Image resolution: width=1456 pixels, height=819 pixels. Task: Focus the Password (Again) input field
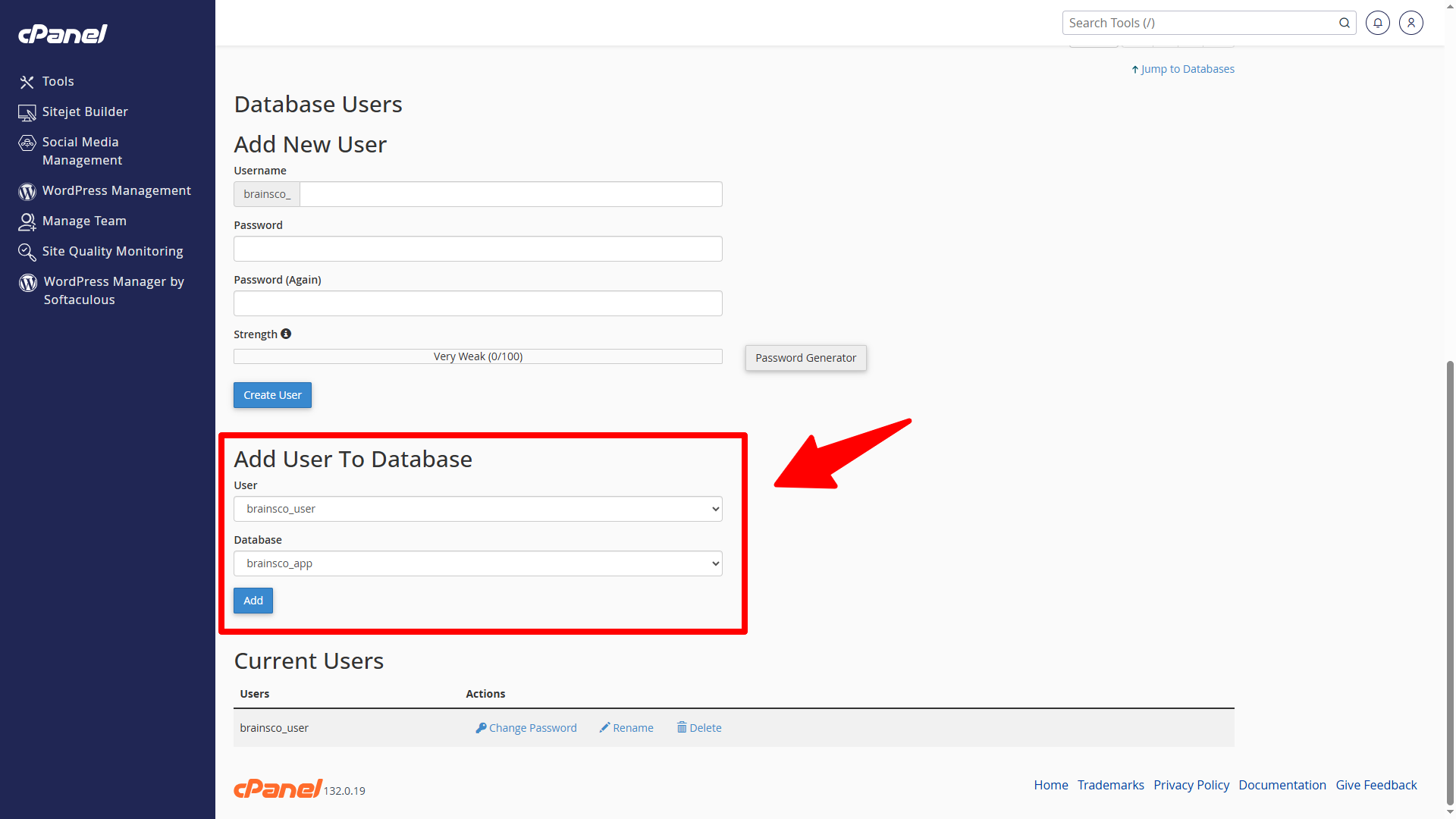click(x=478, y=303)
